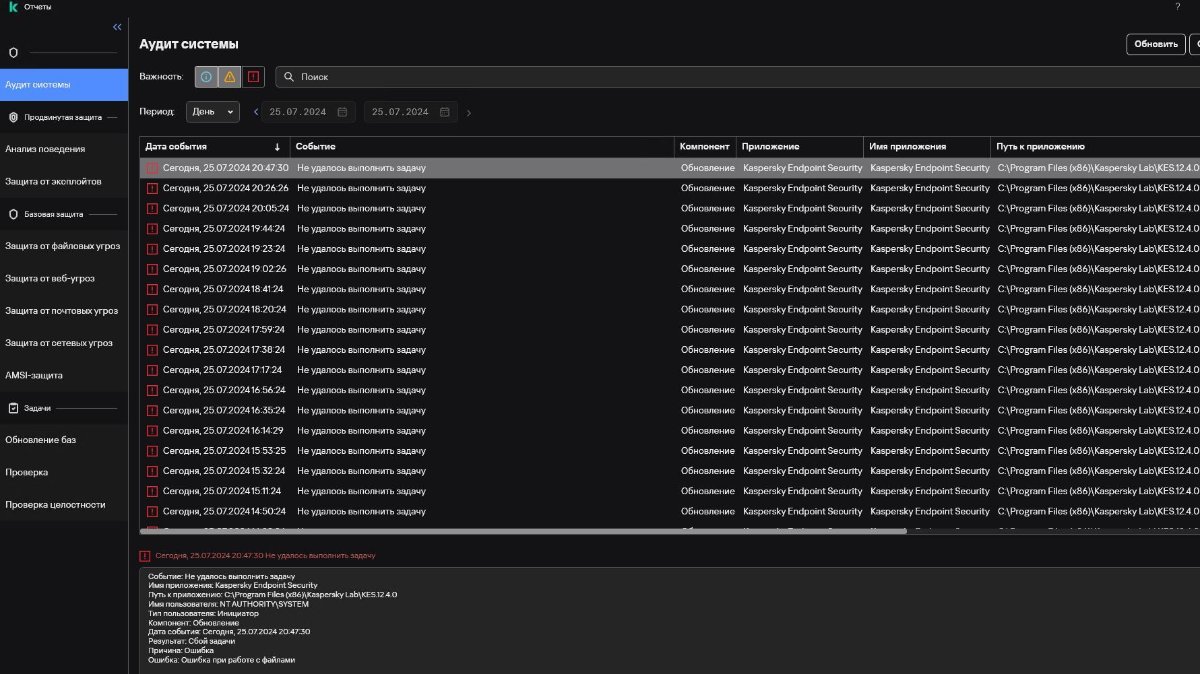Click the Компонент column header
Screen dimensions: 1200x674
pyautogui.click(x=704, y=147)
